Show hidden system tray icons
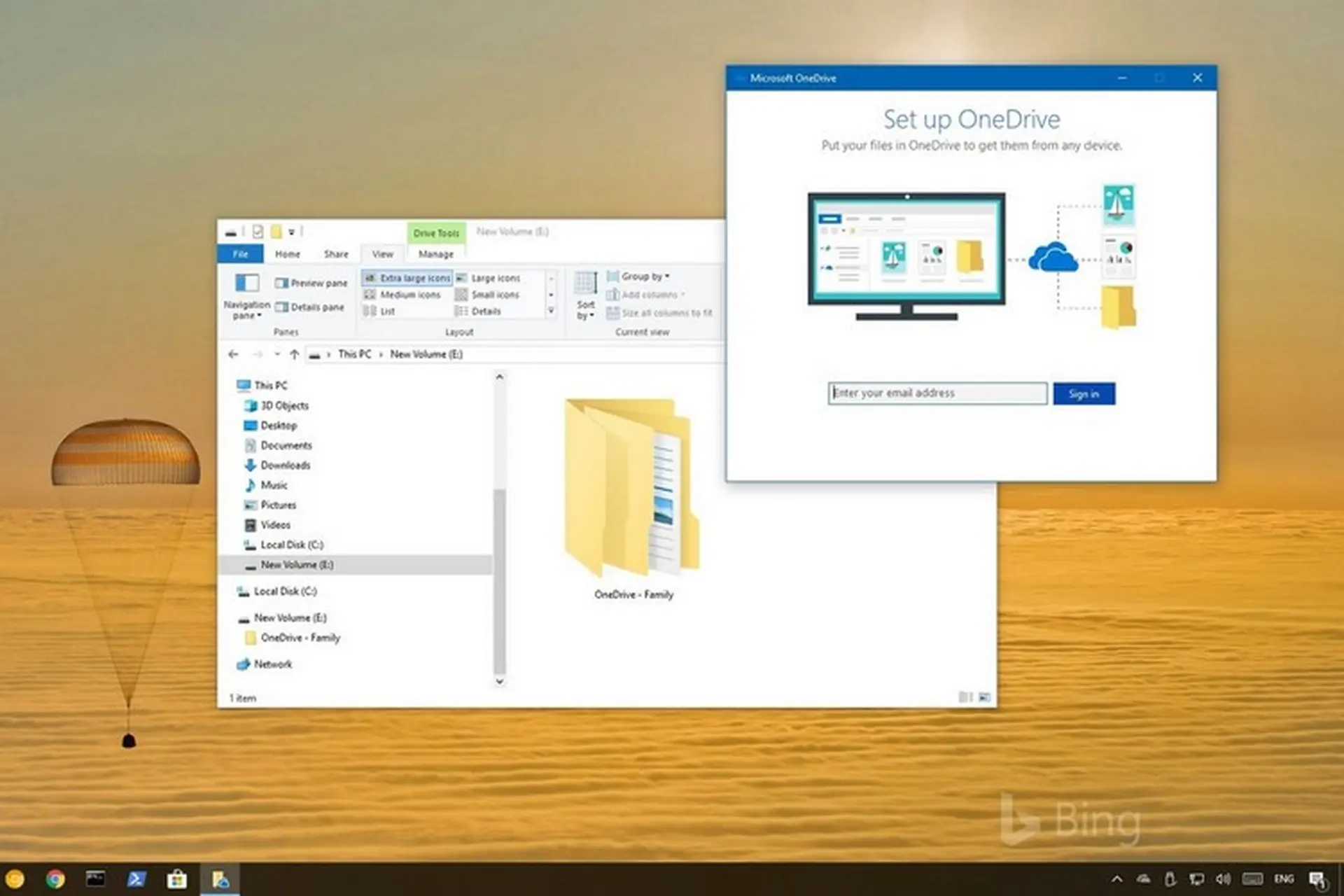This screenshot has width=1344, height=896. click(1116, 879)
